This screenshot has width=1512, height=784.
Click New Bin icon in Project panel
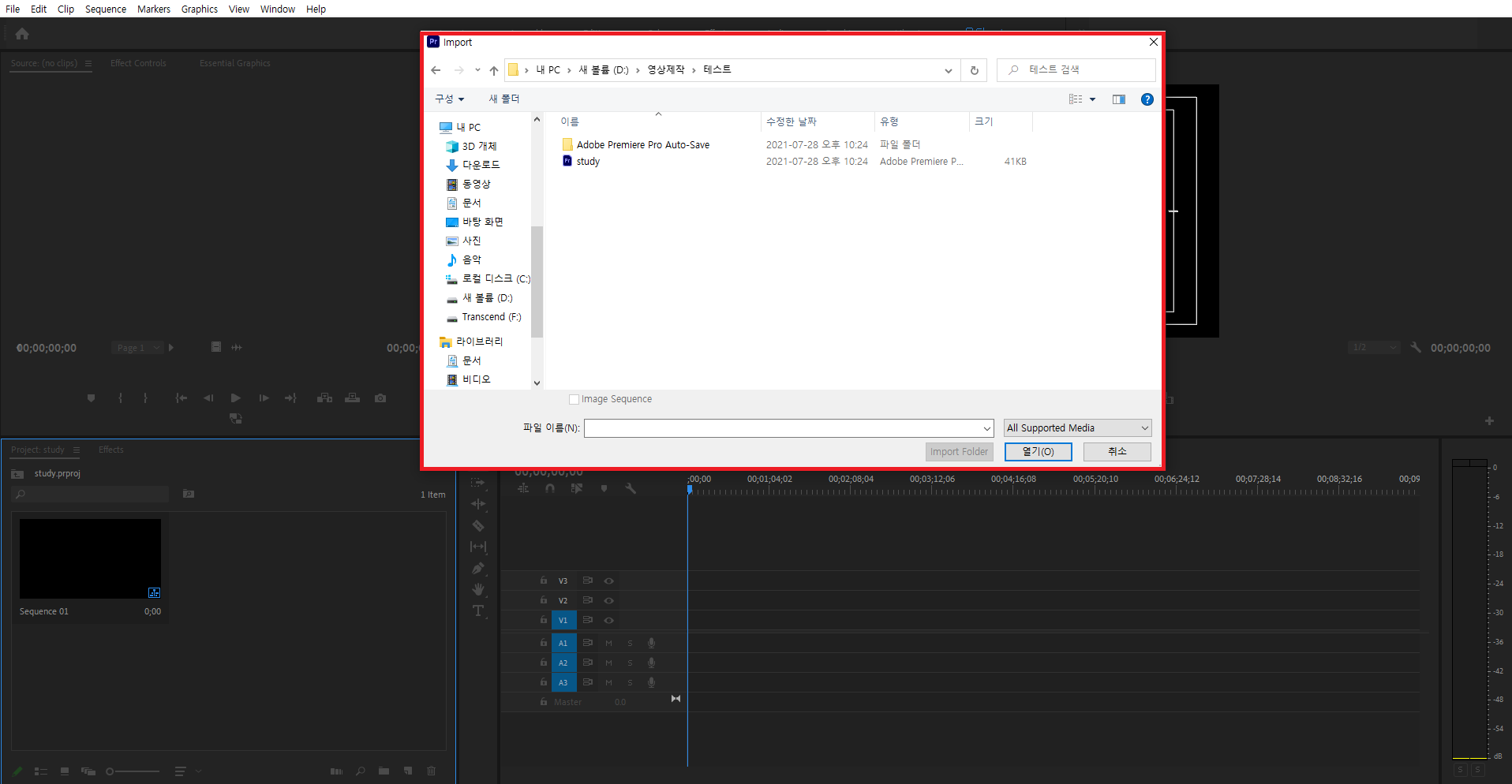(x=384, y=771)
